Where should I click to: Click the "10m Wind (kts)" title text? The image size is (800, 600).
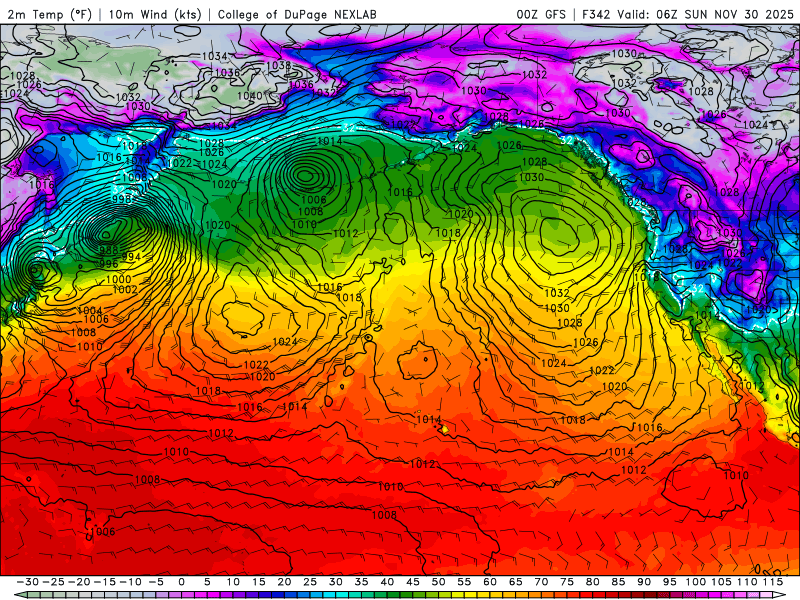pyautogui.click(x=155, y=14)
